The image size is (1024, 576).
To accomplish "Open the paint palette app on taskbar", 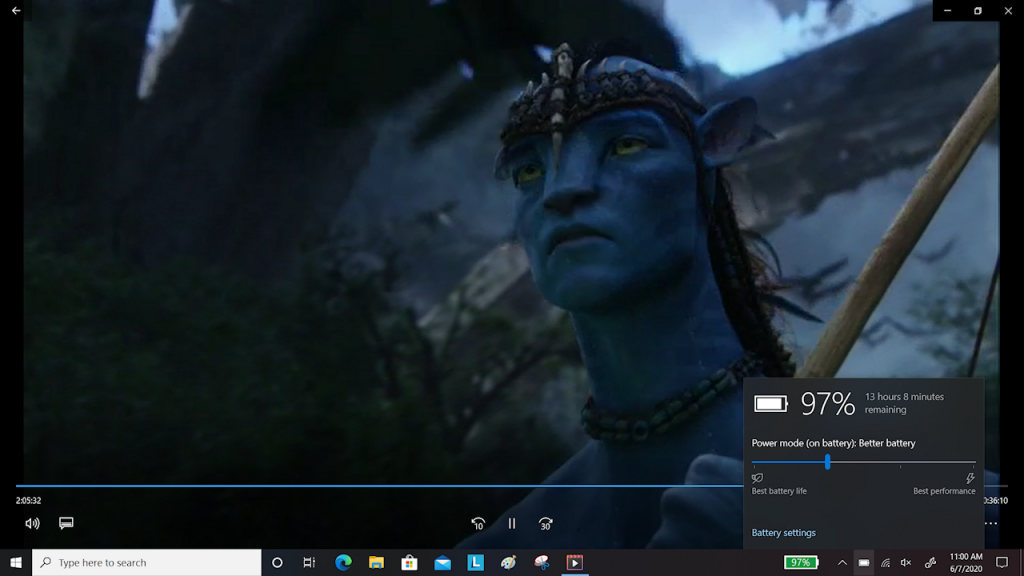I will 509,562.
